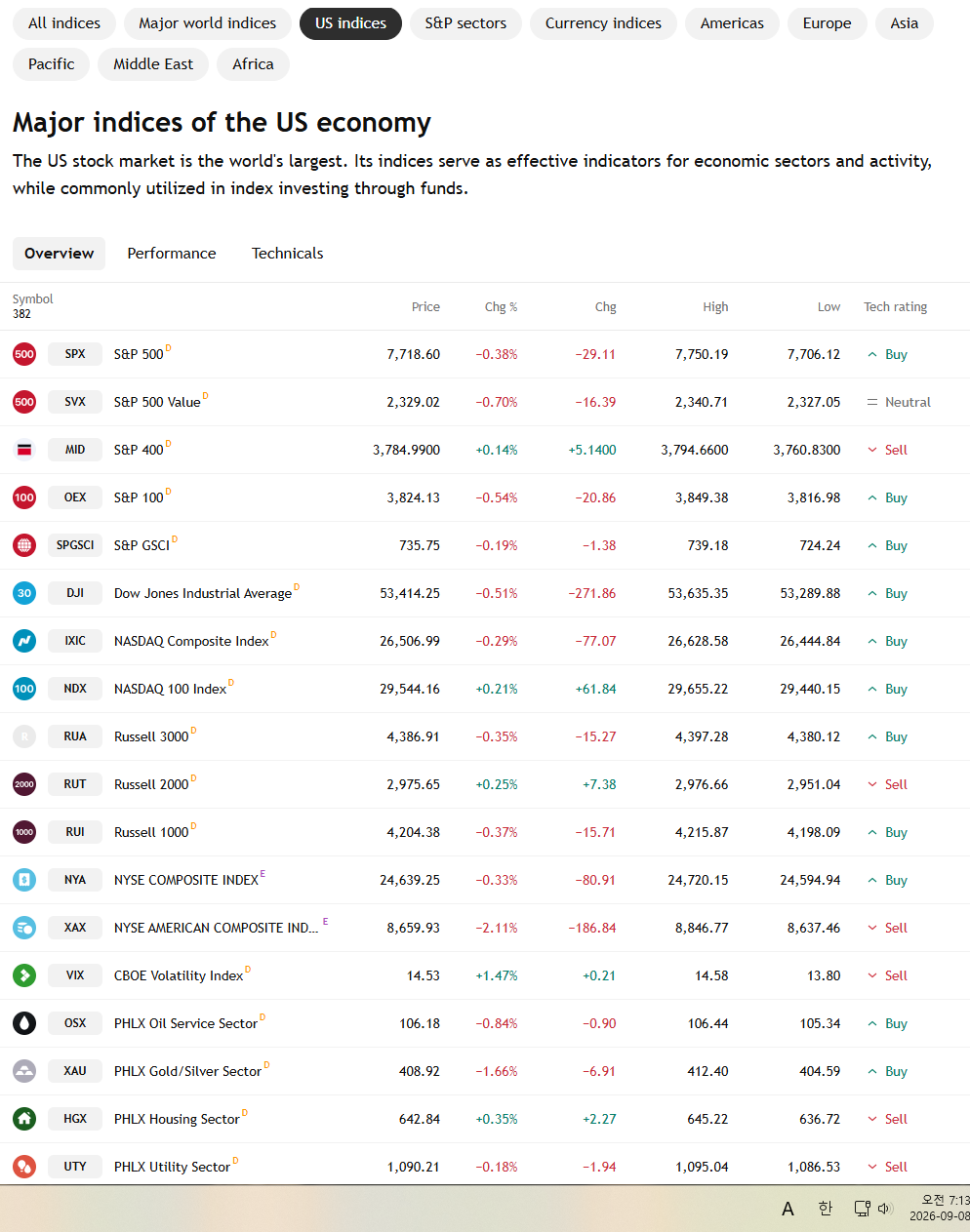Click the VIX green logo icon
Screen dimensions: 970x1232
[x=24, y=975]
